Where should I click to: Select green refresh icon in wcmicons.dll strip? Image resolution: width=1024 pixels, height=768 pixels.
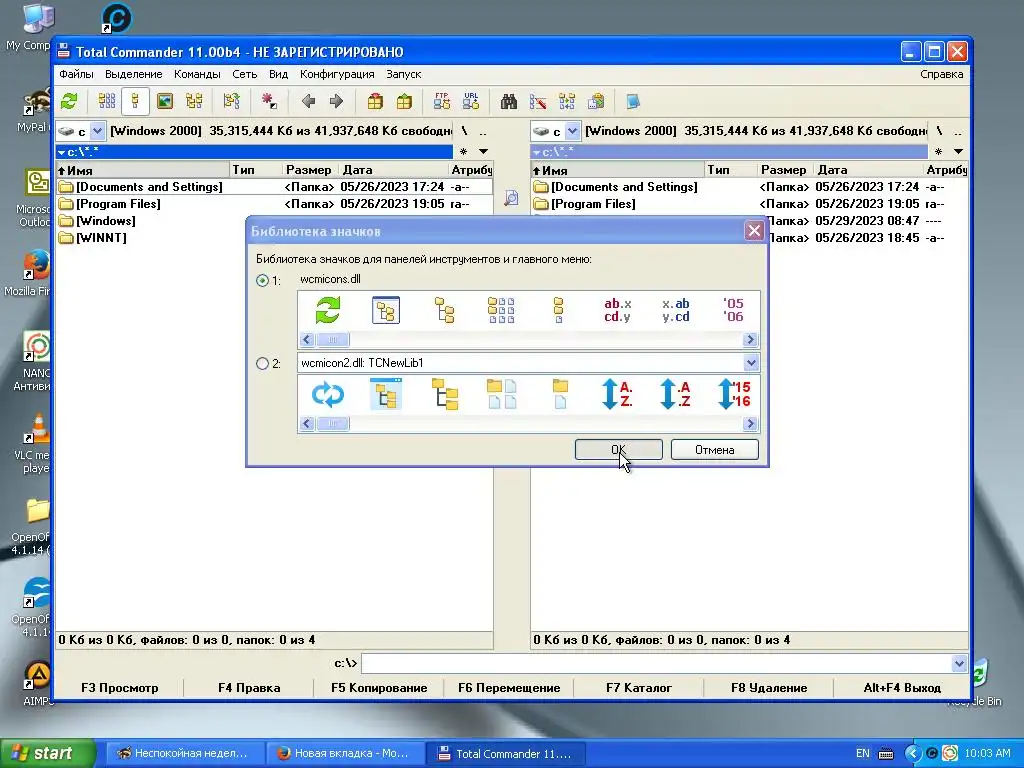(328, 310)
